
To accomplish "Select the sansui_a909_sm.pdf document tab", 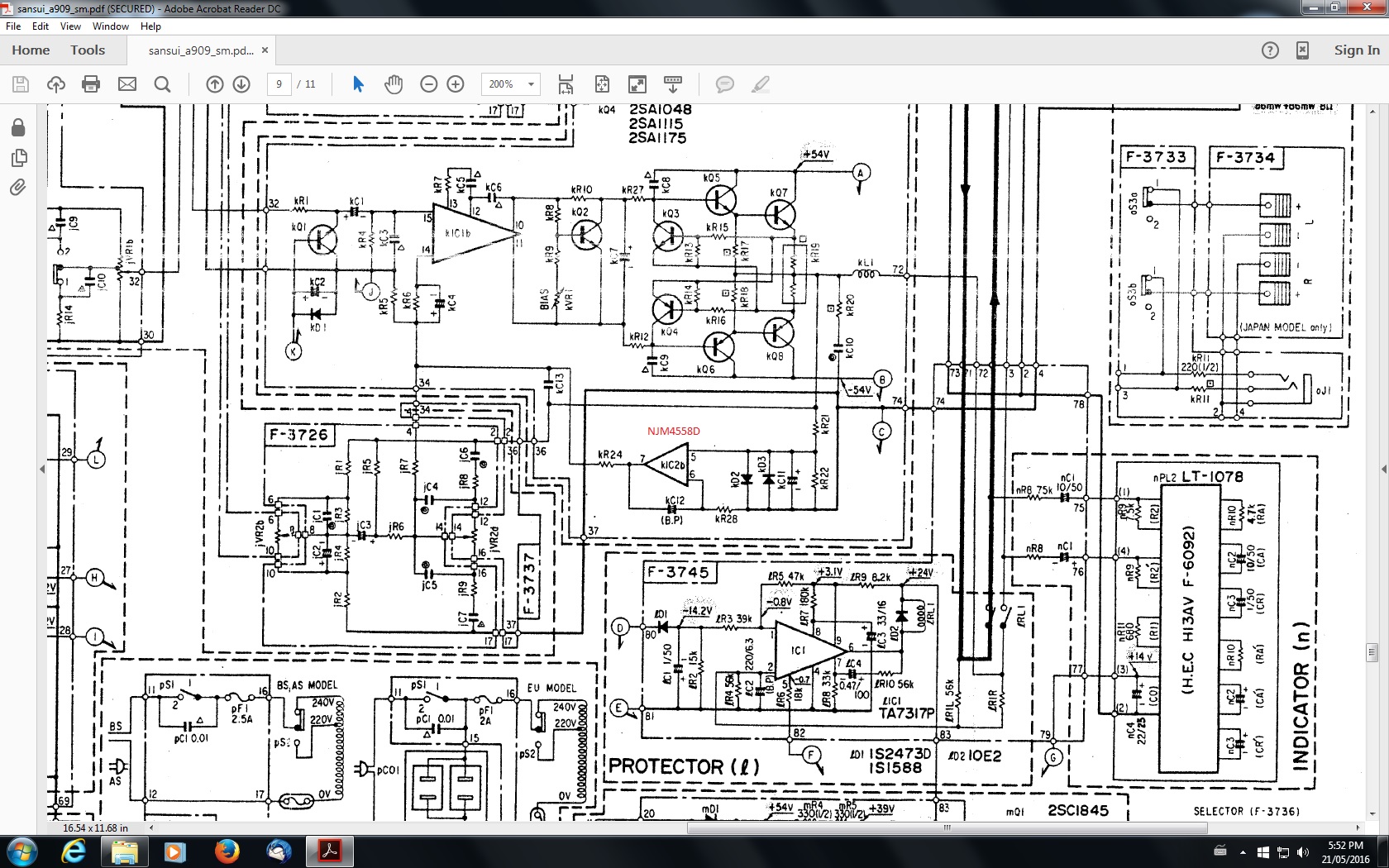I will (x=201, y=50).
